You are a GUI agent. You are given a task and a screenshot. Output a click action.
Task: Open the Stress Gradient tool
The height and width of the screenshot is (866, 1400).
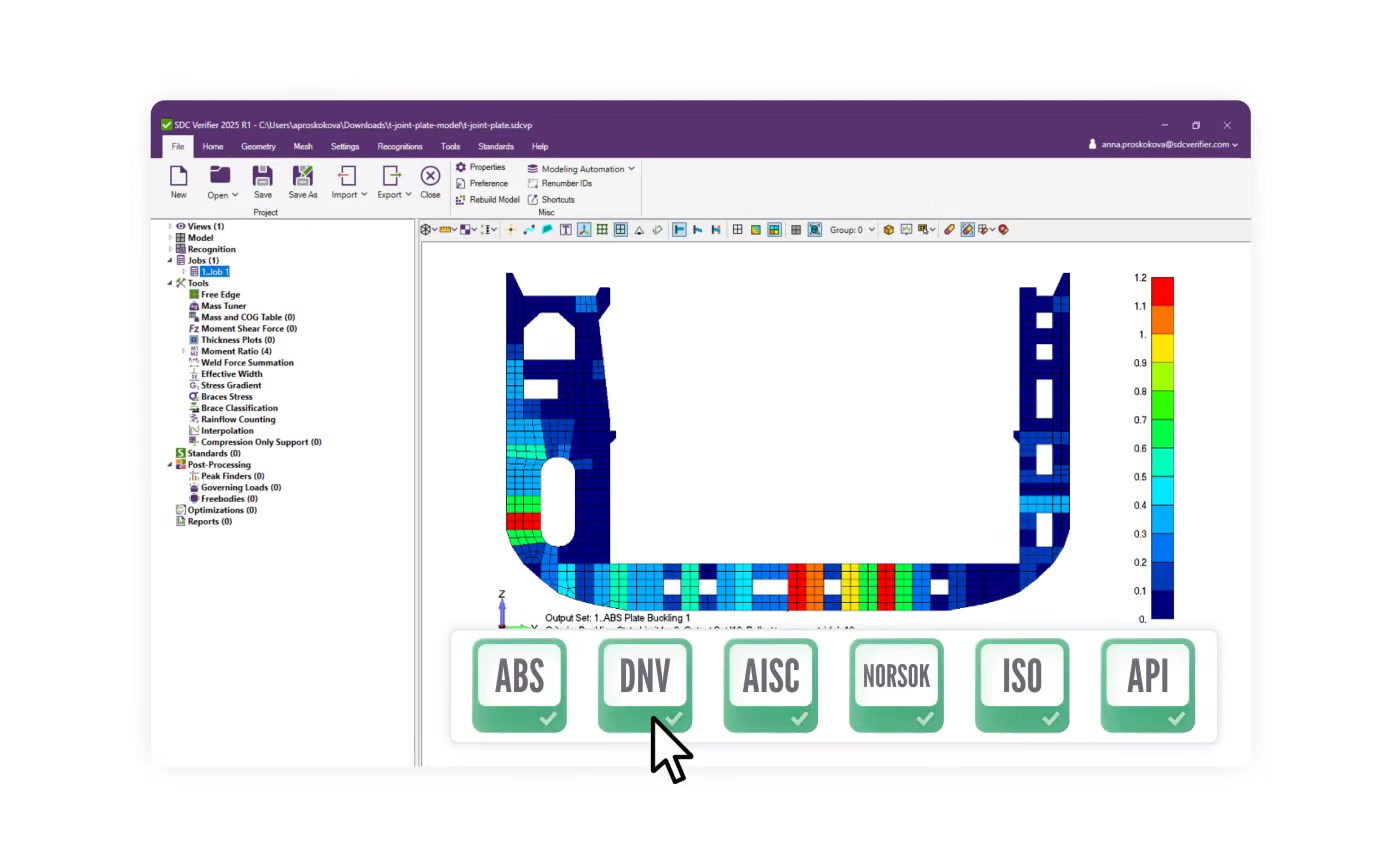(225, 385)
